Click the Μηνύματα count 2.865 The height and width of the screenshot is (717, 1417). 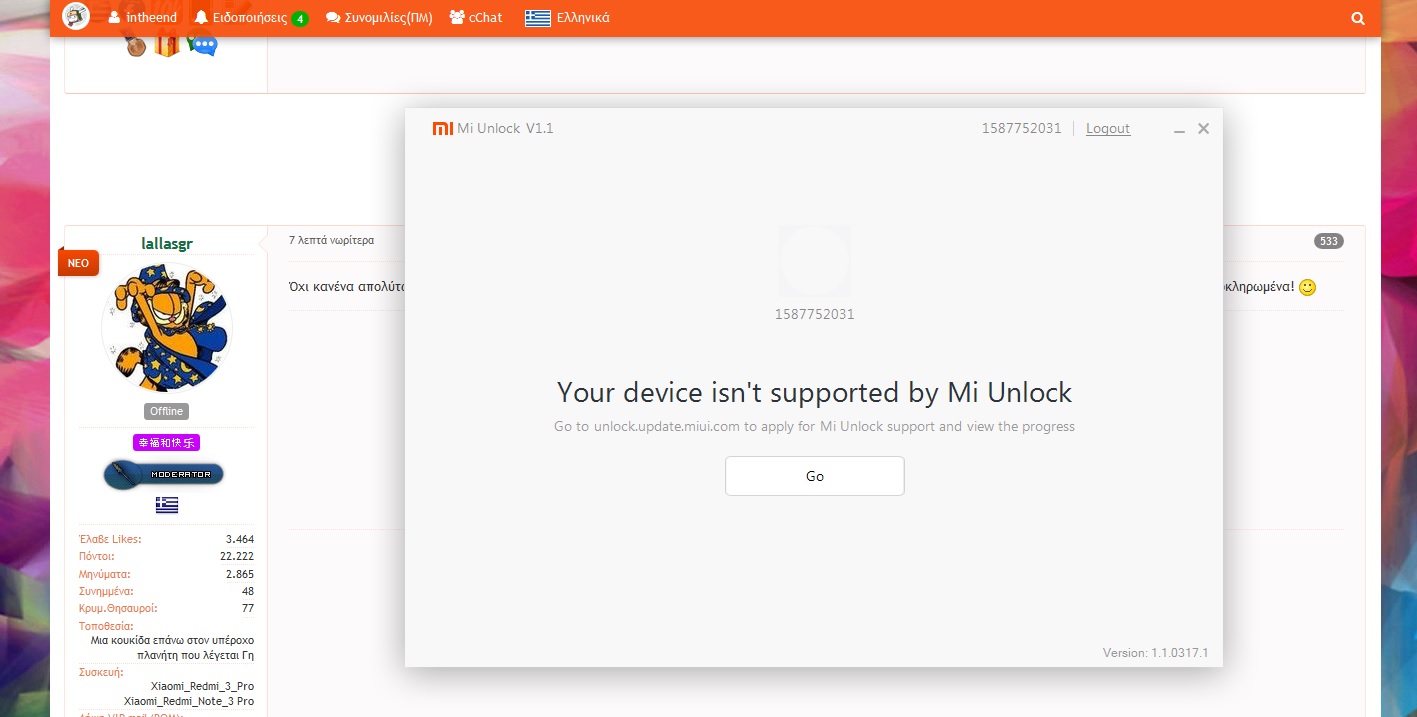[240, 574]
